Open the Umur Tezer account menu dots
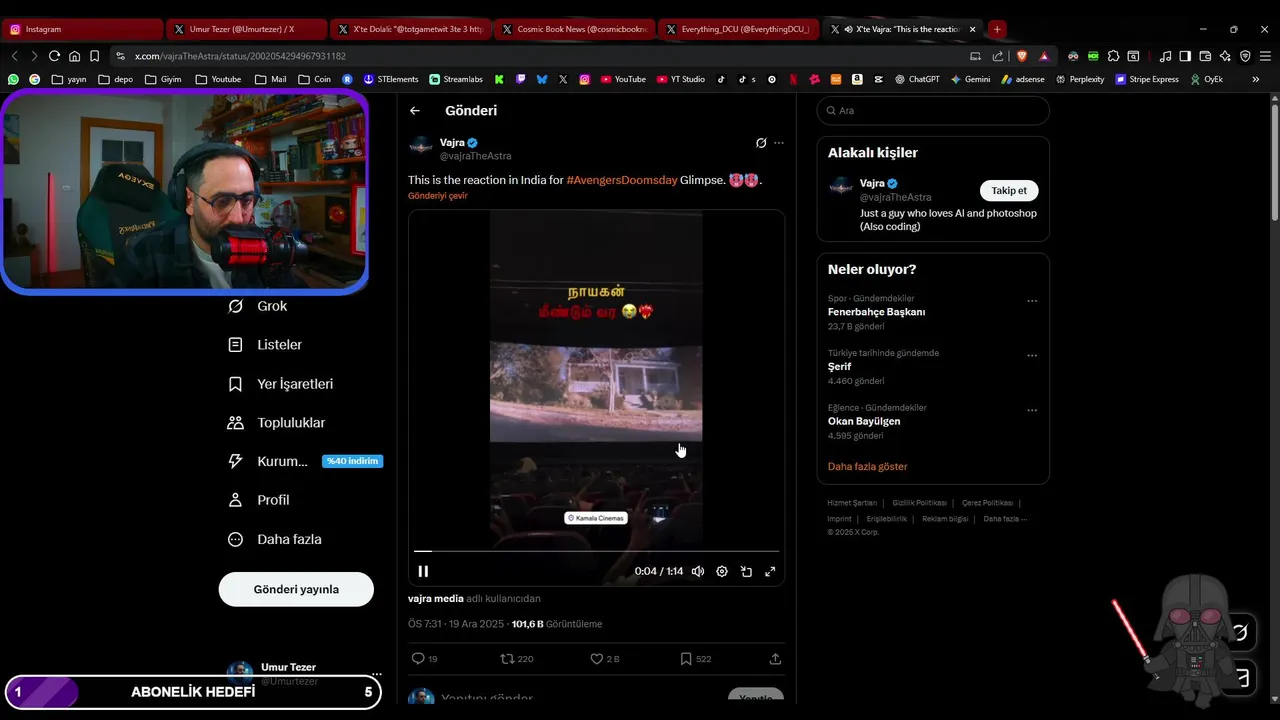 click(x=376, y=674)
